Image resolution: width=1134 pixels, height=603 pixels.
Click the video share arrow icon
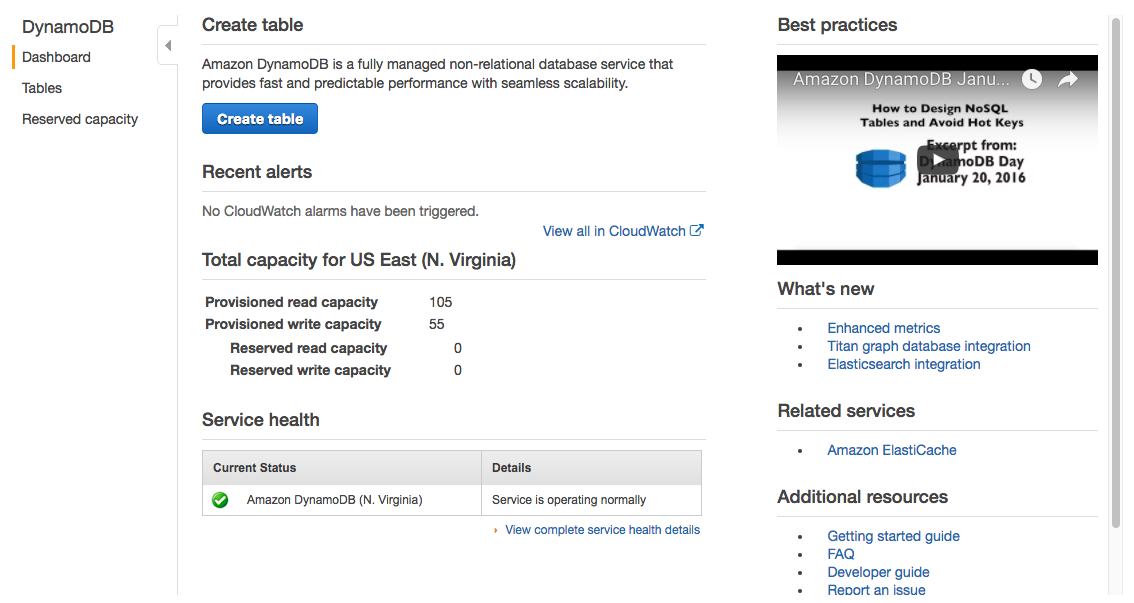(x=1068, y=79)
